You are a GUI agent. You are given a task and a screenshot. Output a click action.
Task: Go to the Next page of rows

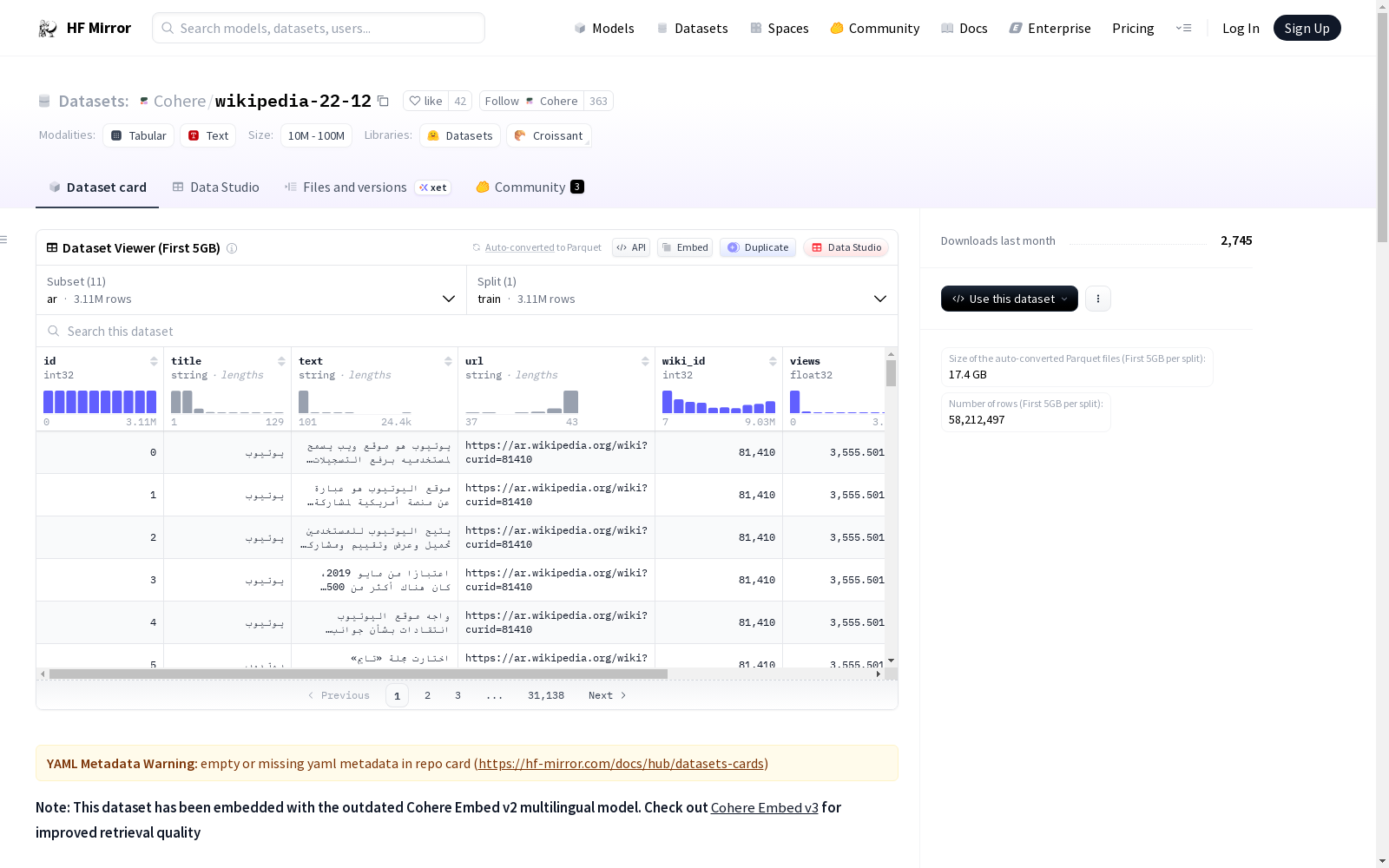click(607, 695)
